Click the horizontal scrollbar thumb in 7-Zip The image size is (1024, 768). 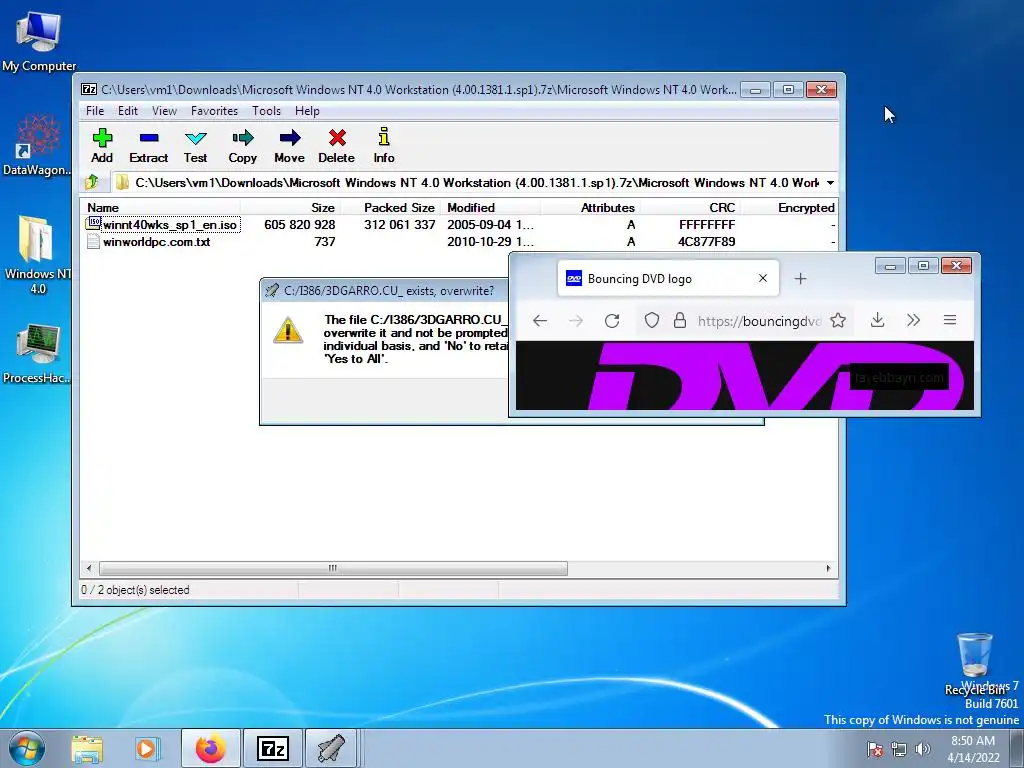click(x=332, y=568)
